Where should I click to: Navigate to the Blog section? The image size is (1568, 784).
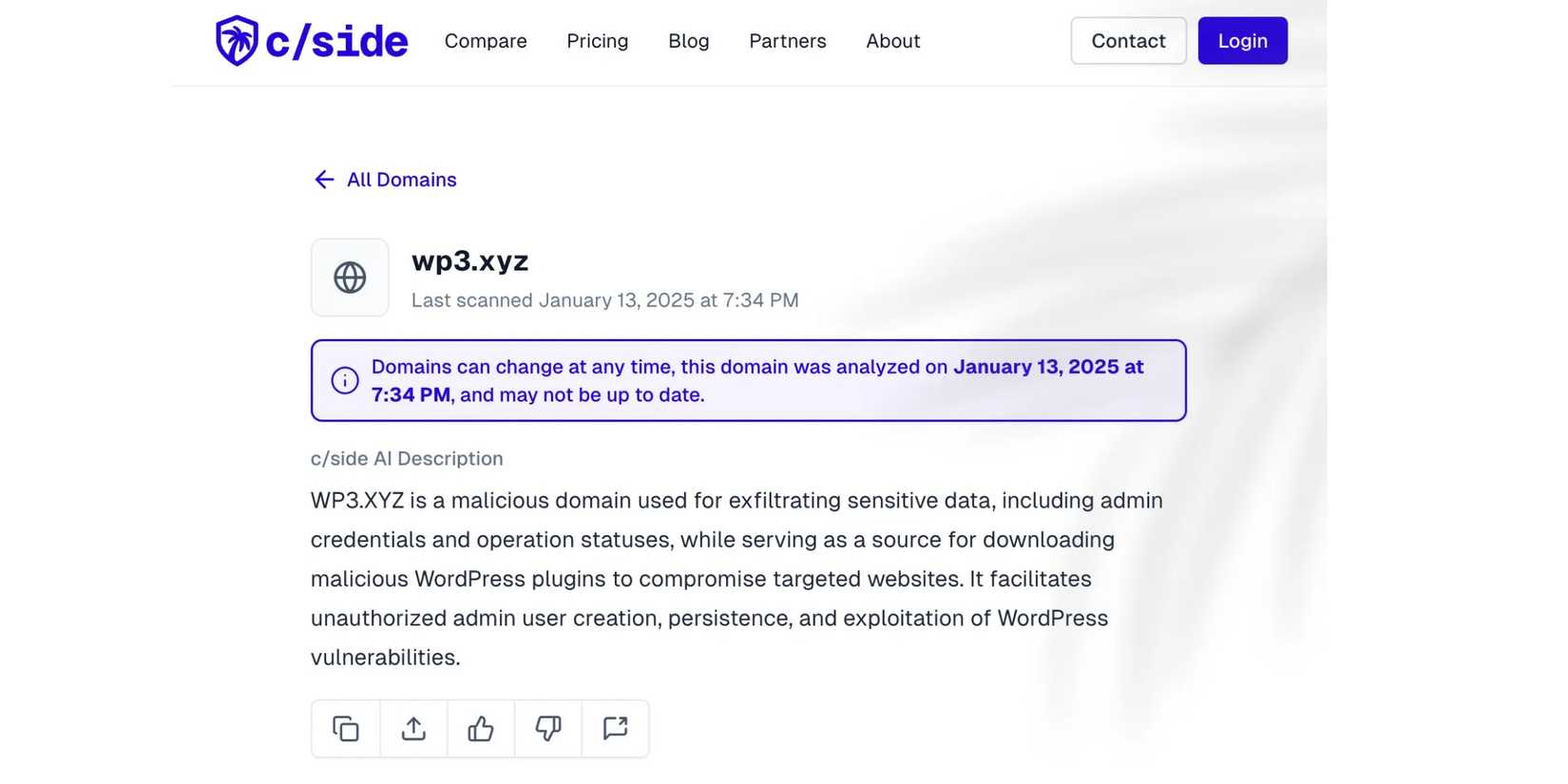pyautogui.click(x=688, y=41)
